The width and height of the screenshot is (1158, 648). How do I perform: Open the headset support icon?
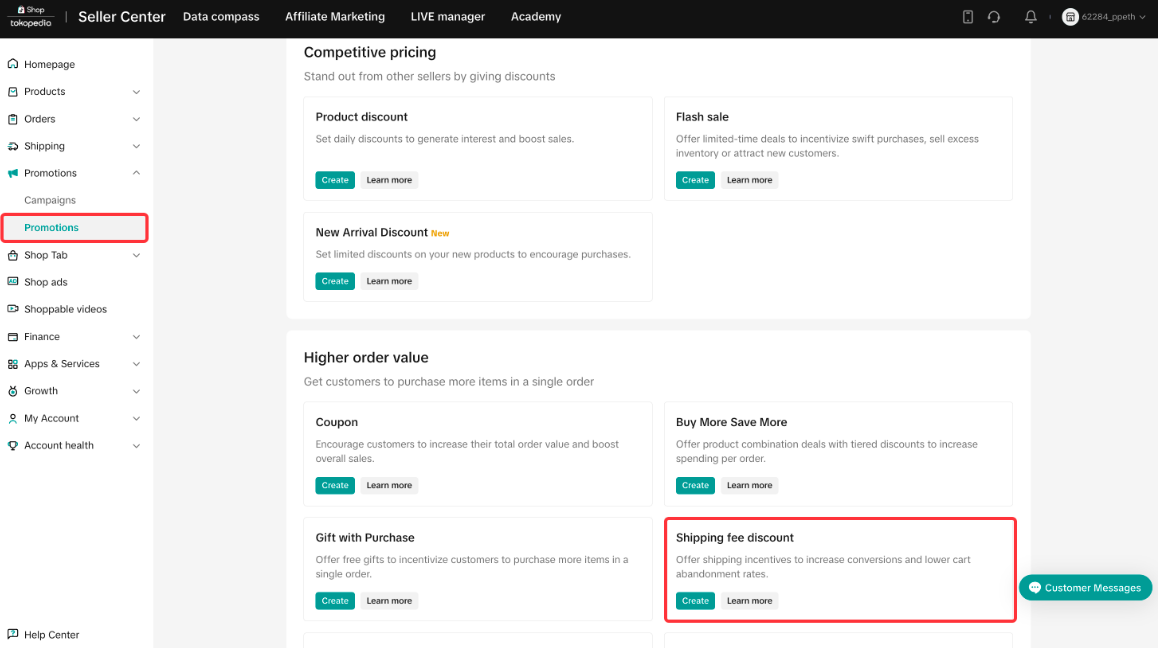point(994,17)
